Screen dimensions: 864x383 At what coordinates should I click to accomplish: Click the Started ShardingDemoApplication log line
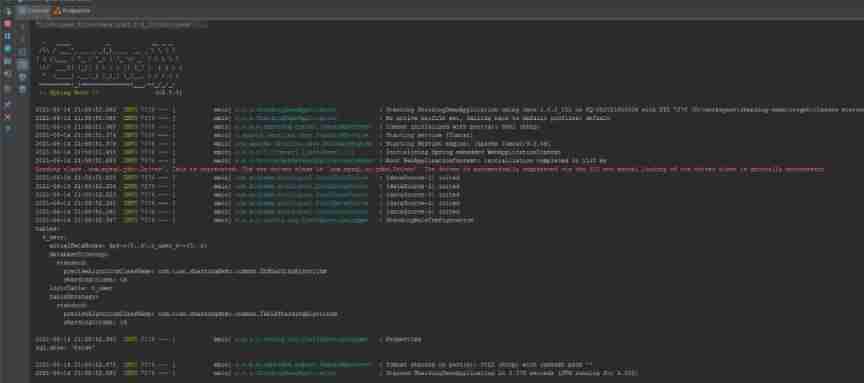[336, 373]
